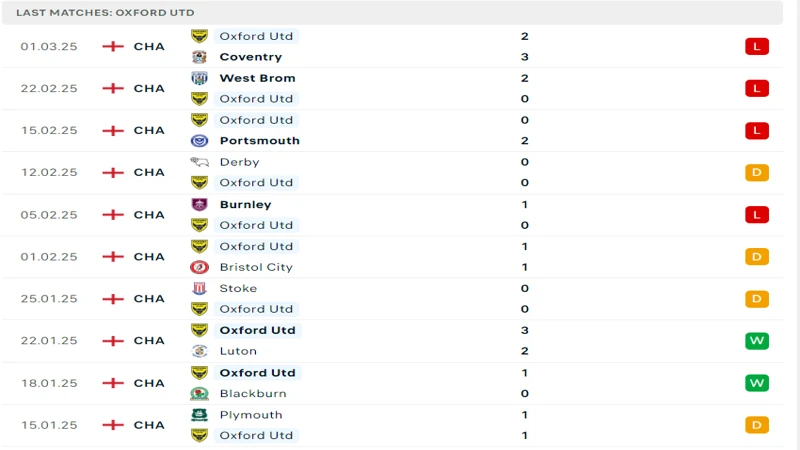Open the Portsmouth team link
The height and width of the screenshot is (450, 800).
click(260, 141)
